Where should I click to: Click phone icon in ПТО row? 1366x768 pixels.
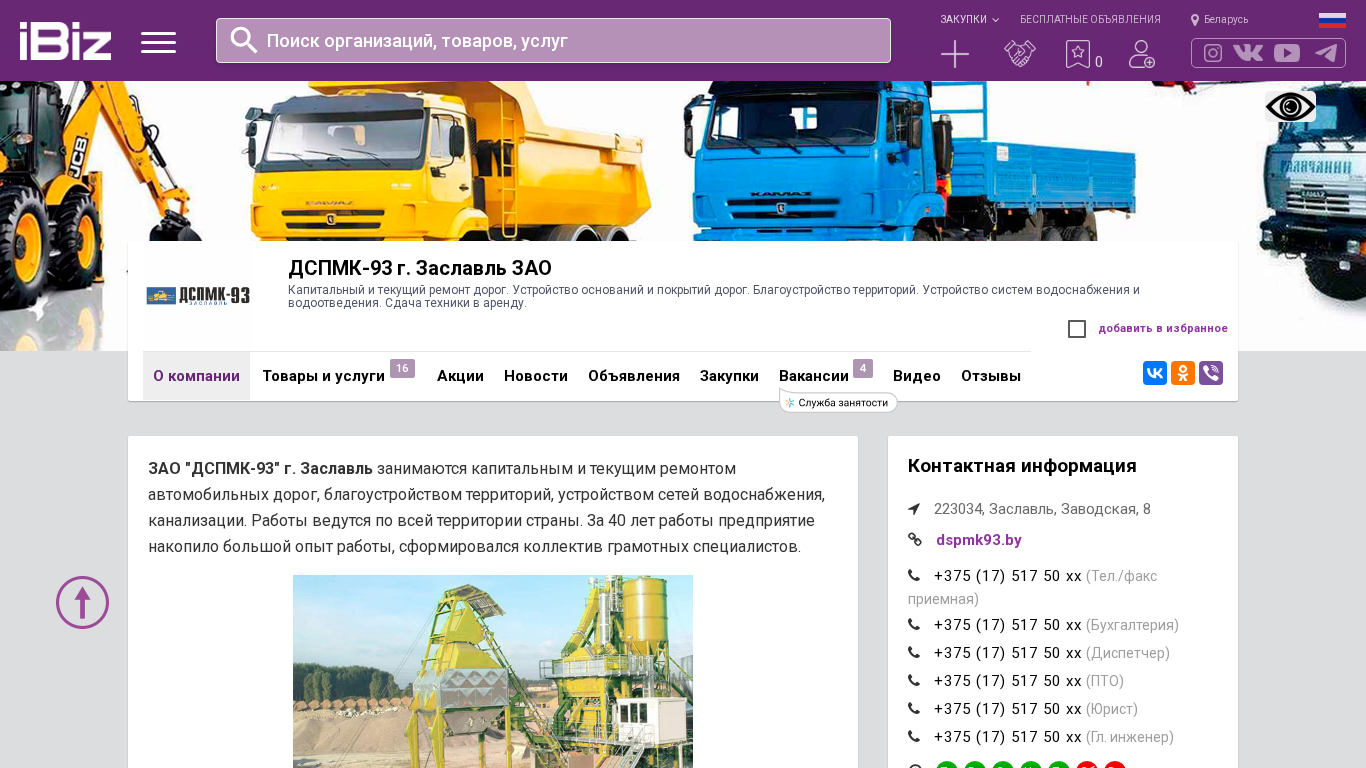[x=914, y=680]
